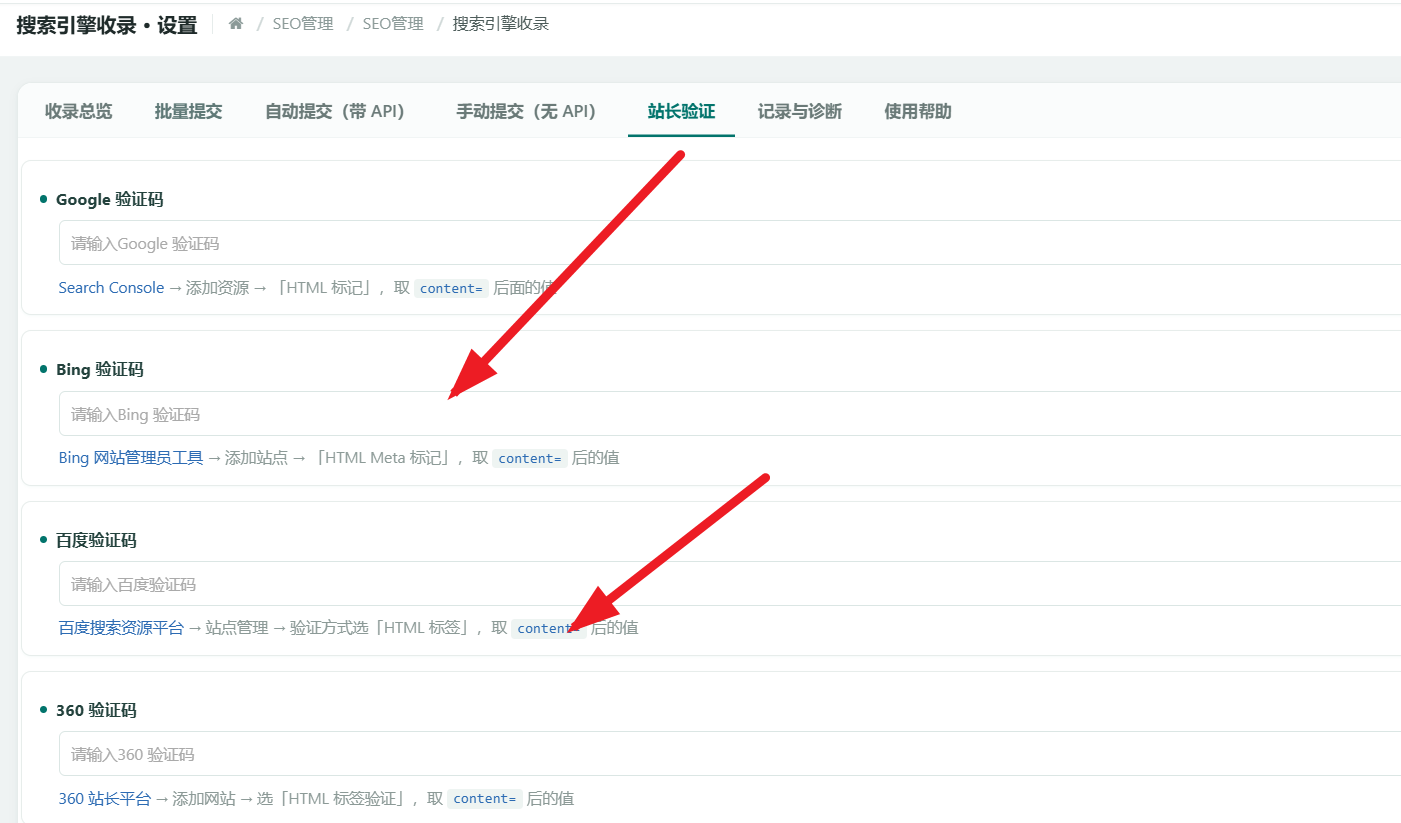Click content= code tag under 360 field
Screen dimensions: 1401x823
point(485,798)
